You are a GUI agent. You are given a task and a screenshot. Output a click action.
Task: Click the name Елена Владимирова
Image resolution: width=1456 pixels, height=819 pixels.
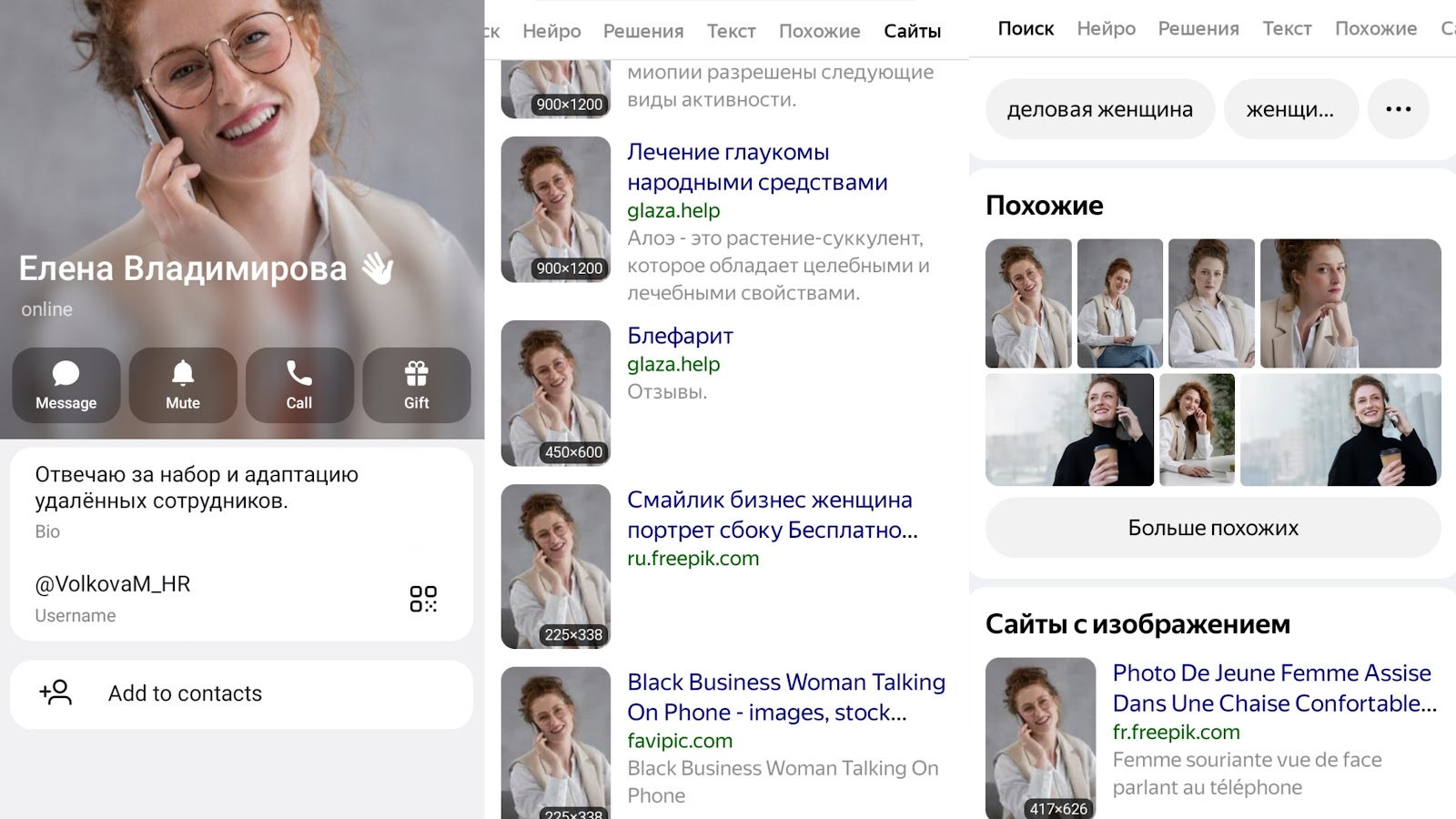(183, 268)
